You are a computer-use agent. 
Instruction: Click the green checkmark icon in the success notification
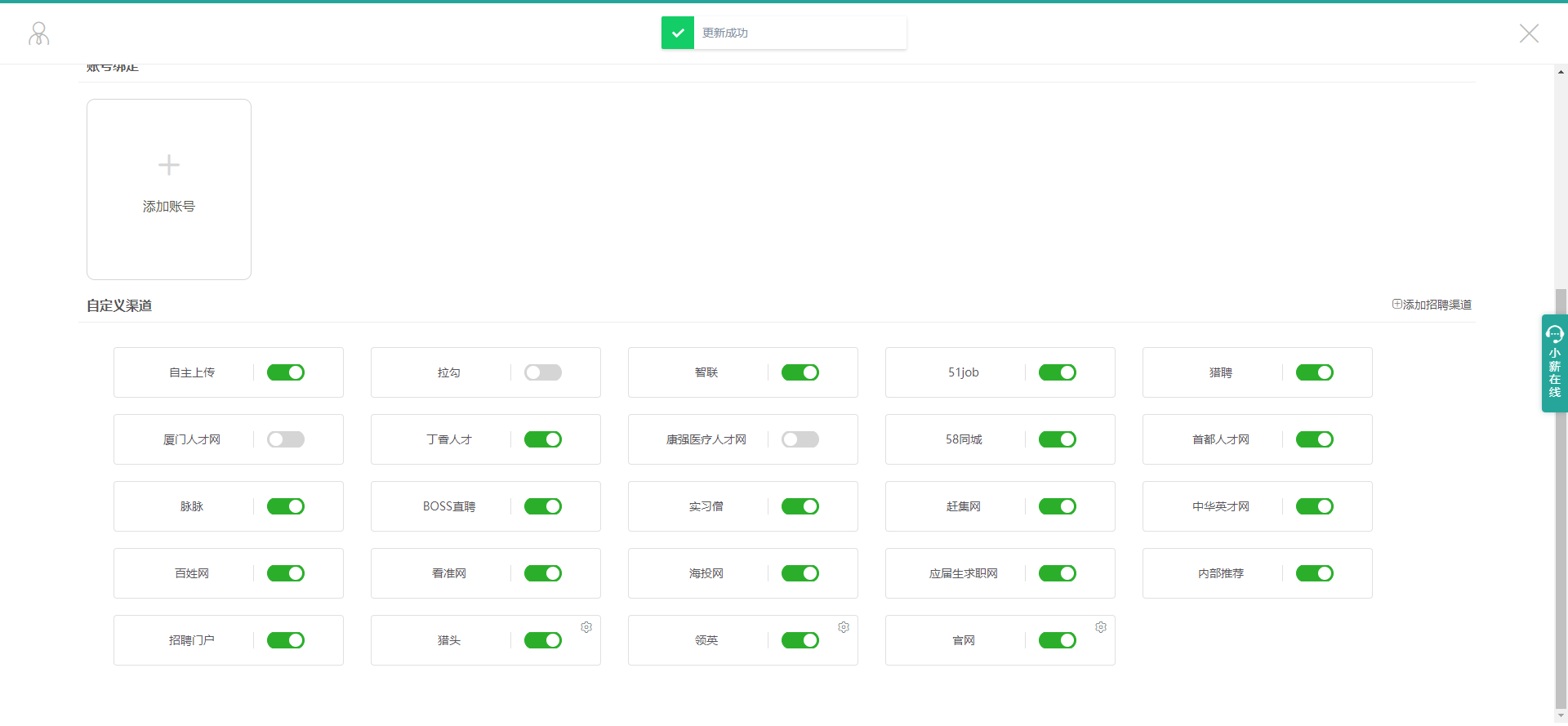coord(678,33)
